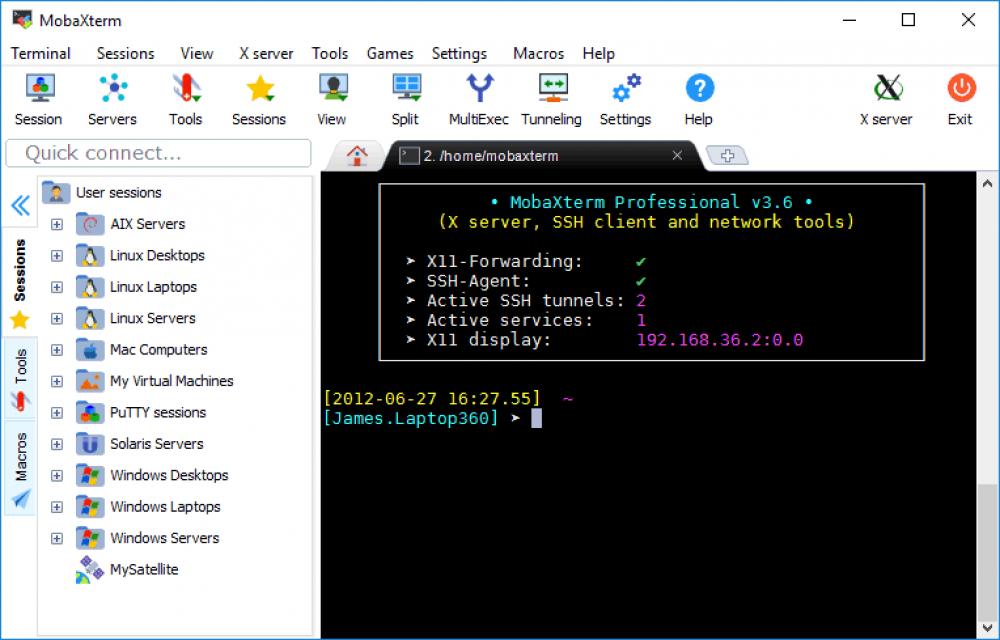Open saved Sessions via the star toolbar icon

coord(258,97)
